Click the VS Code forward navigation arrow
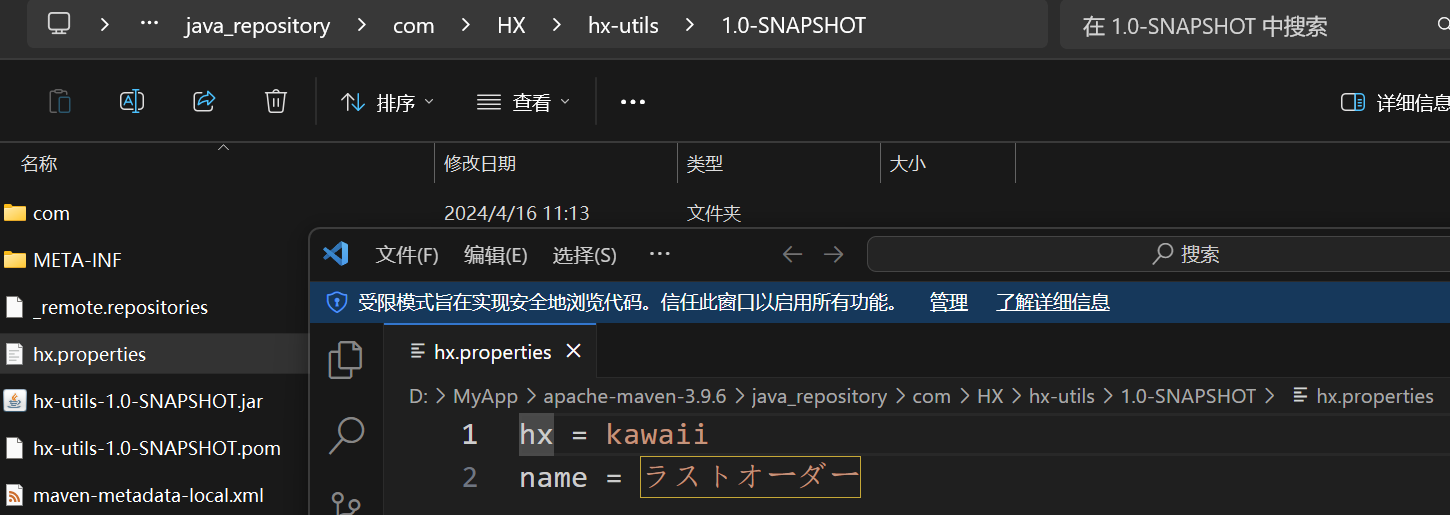 point(833,255)
